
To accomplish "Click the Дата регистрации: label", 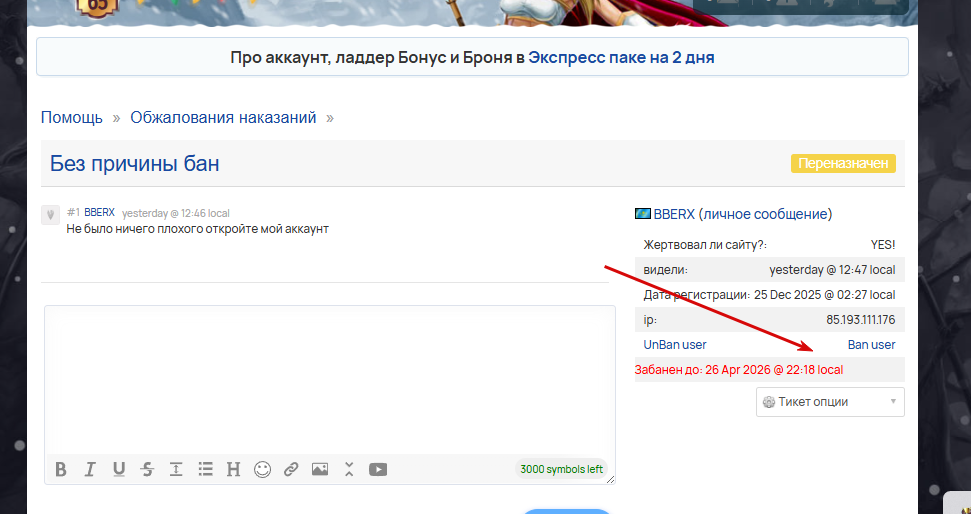I will 697,295.
